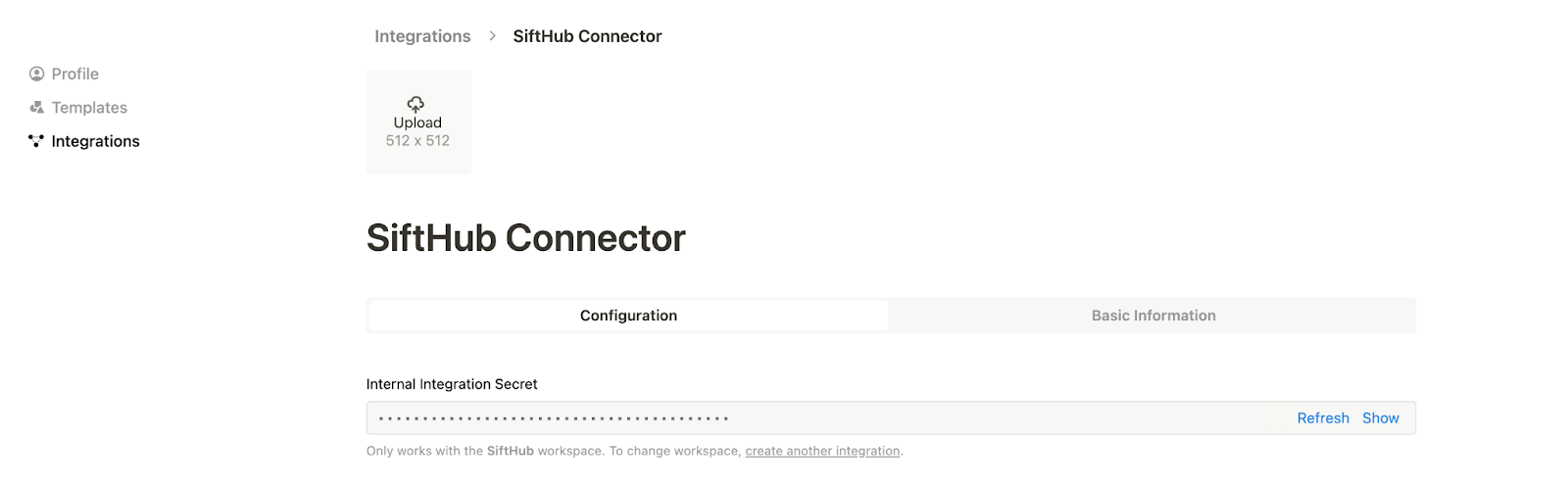Click bold SiftHub workspace name in helper text
Image resolution: width=1568 pixels, height=488 pixels.
pos(510,452)
